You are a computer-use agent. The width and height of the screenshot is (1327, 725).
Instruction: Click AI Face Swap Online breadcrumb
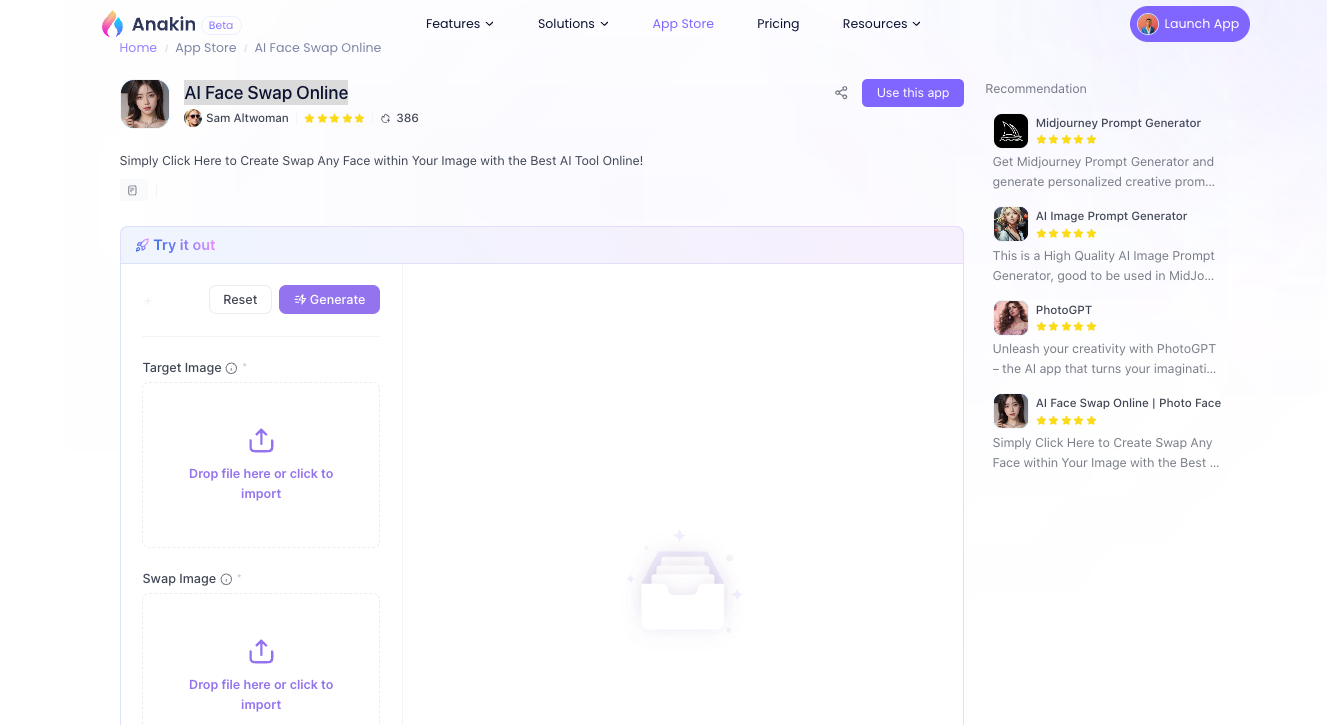click(318, 48)
